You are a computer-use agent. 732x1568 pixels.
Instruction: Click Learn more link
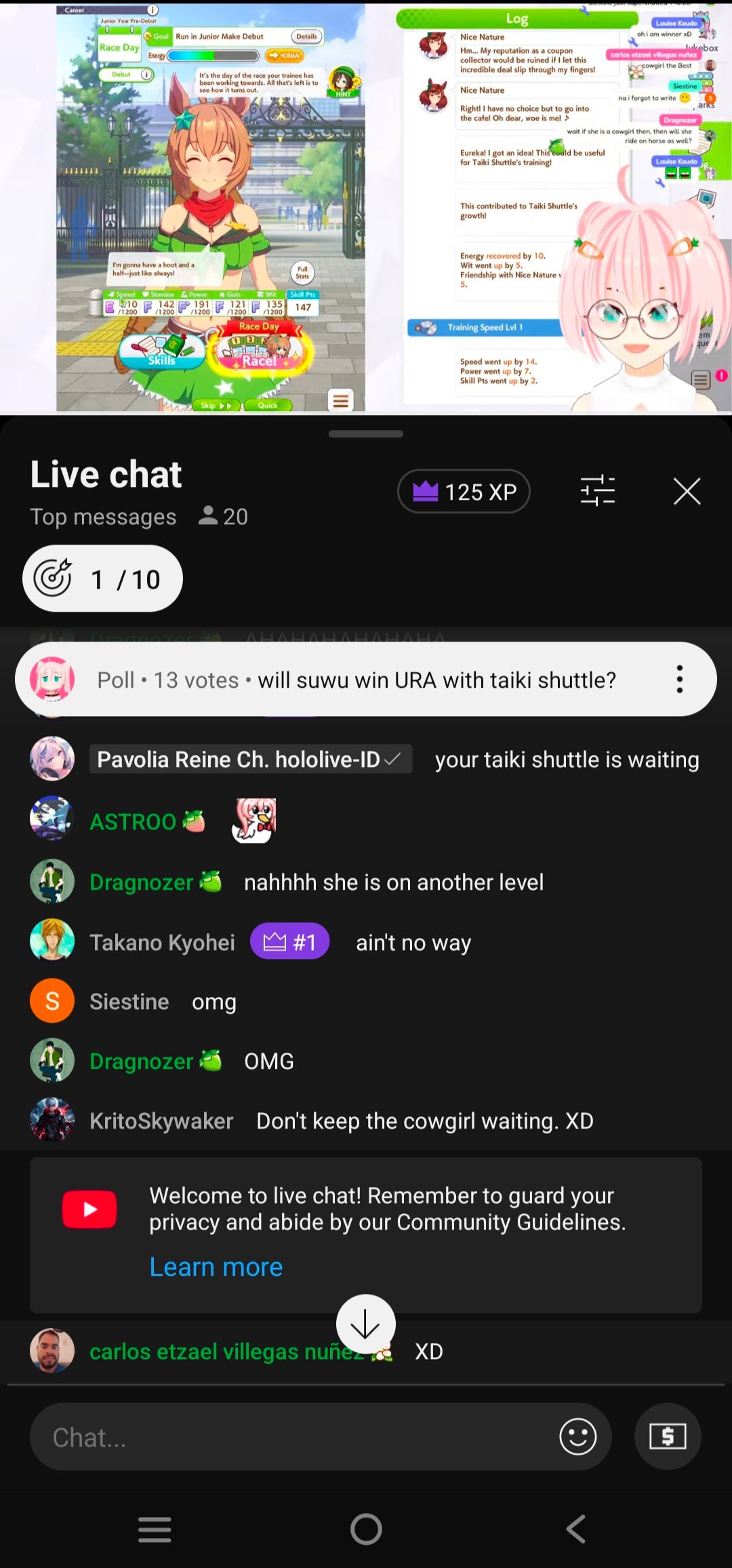pyautogui.click(x=216, y=1267)
